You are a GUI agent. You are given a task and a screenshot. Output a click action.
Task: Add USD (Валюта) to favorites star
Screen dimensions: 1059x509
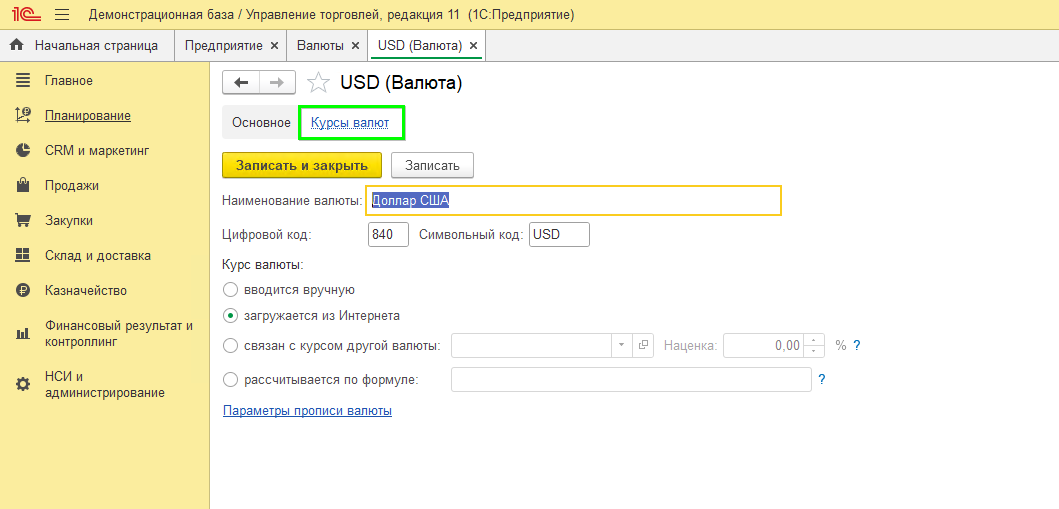click(318, 83)
